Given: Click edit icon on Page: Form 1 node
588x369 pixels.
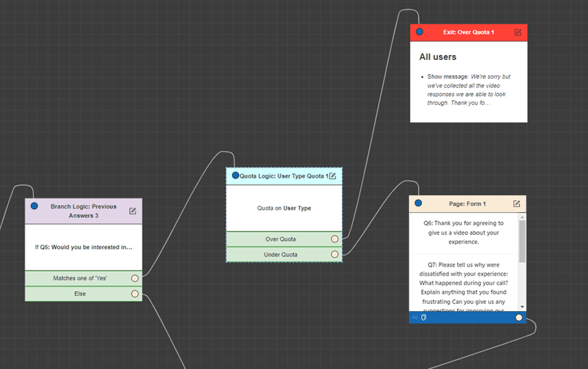Looking at the screenshot, I should point(516,204).
